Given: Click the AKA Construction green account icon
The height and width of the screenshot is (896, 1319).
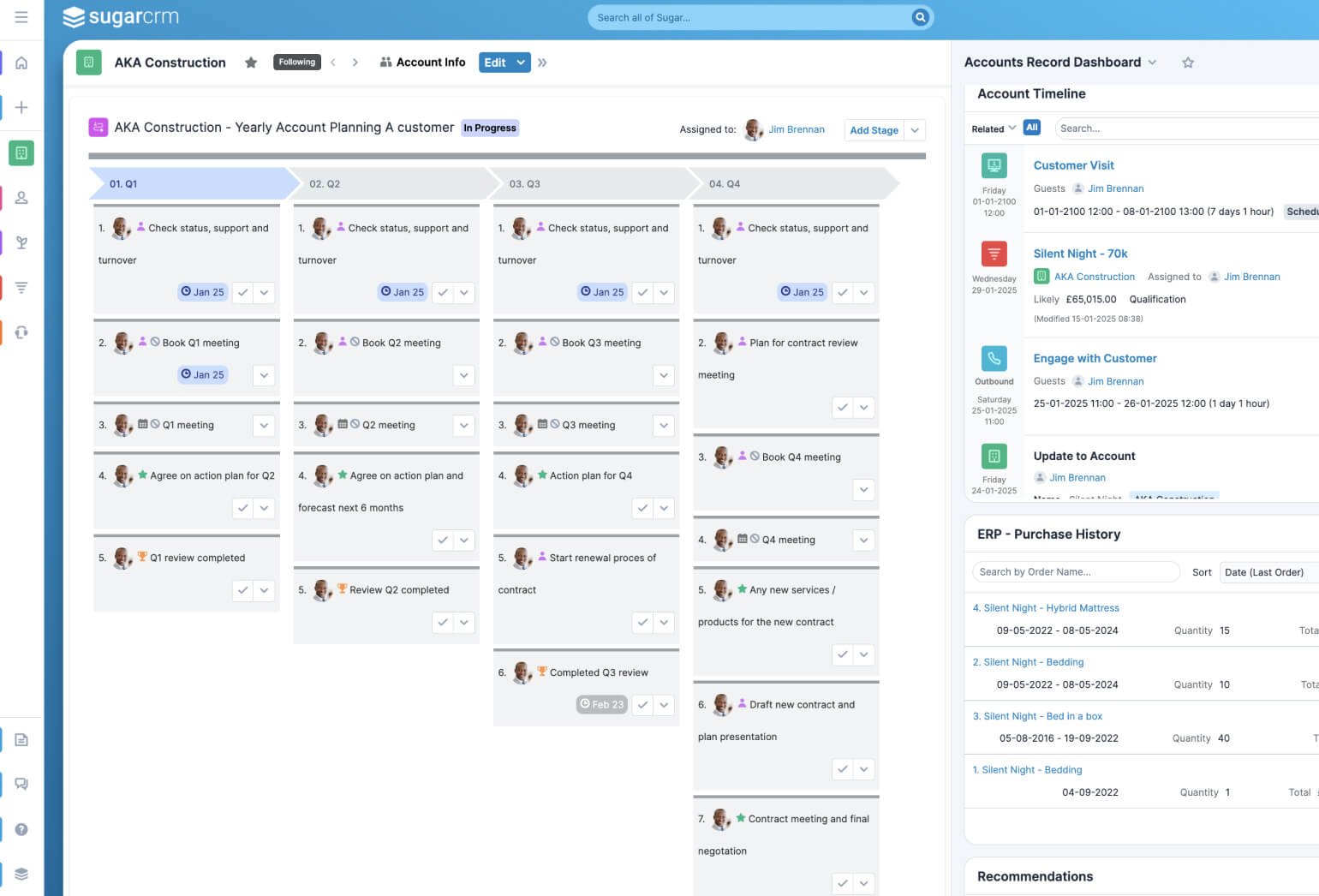Looking at the screenshot, I should point(89,63).
